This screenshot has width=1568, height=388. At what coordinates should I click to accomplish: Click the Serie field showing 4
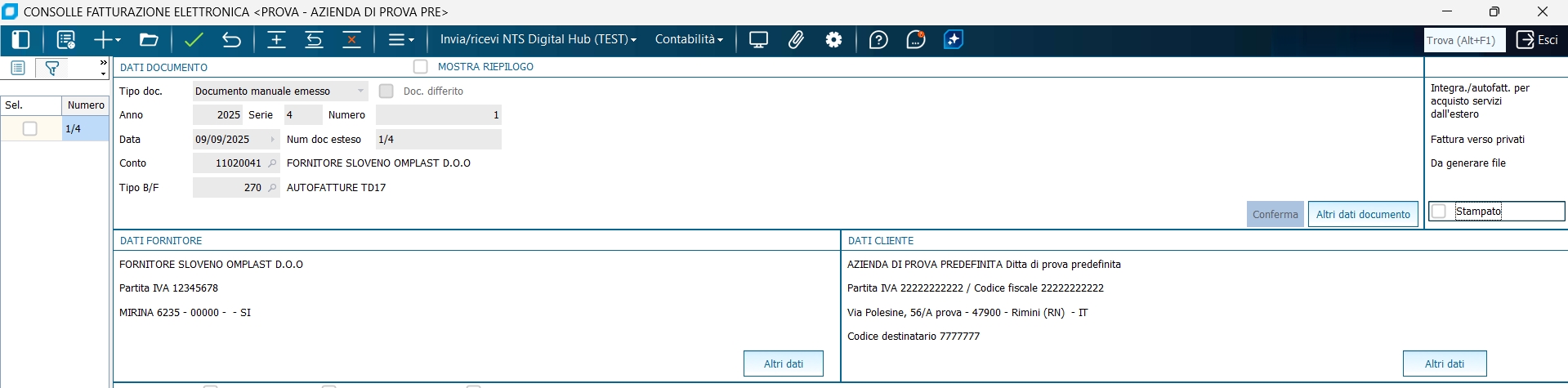302,115
